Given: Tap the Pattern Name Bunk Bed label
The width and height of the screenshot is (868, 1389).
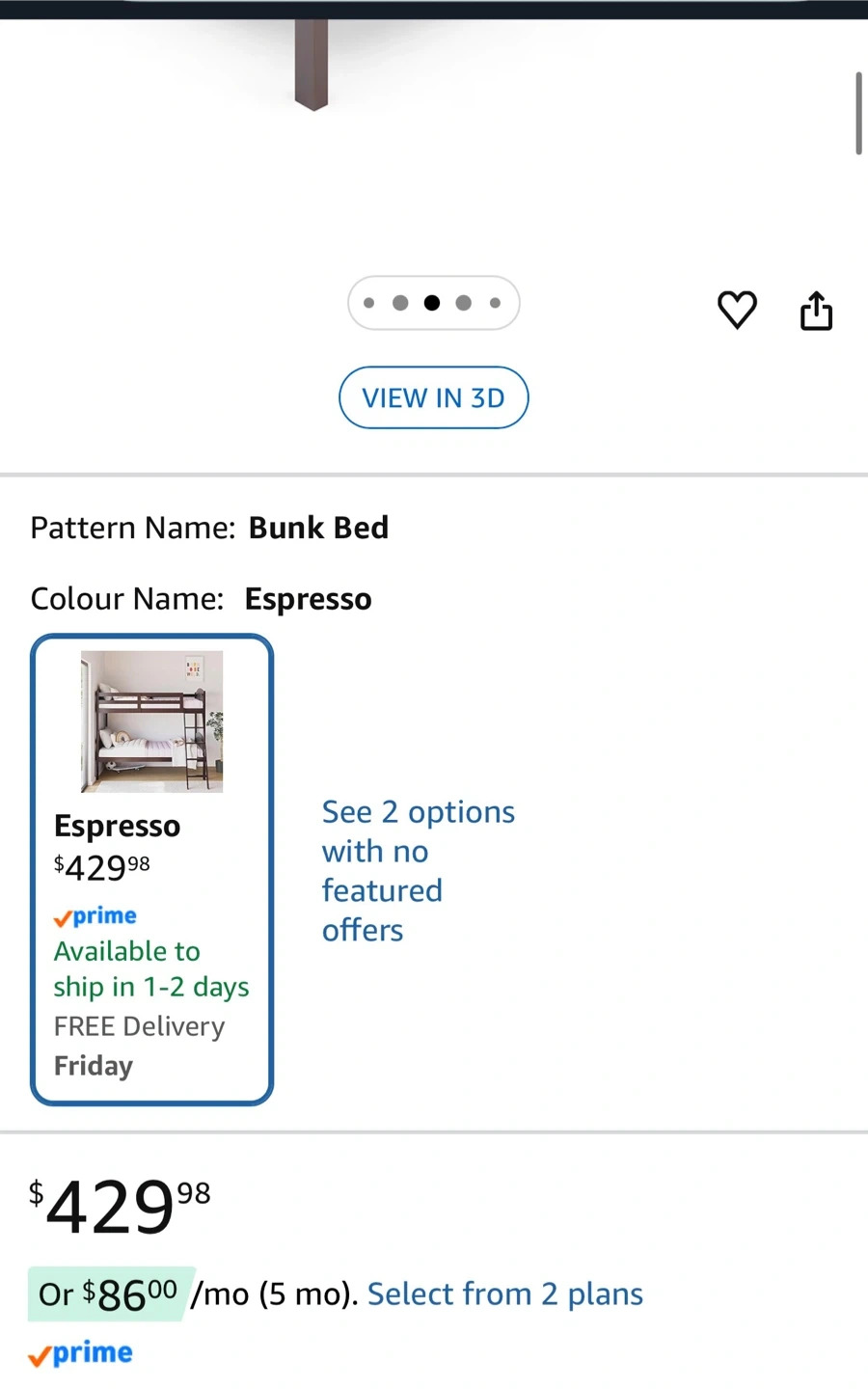Looking at the screenshot, I should (209, 528).
